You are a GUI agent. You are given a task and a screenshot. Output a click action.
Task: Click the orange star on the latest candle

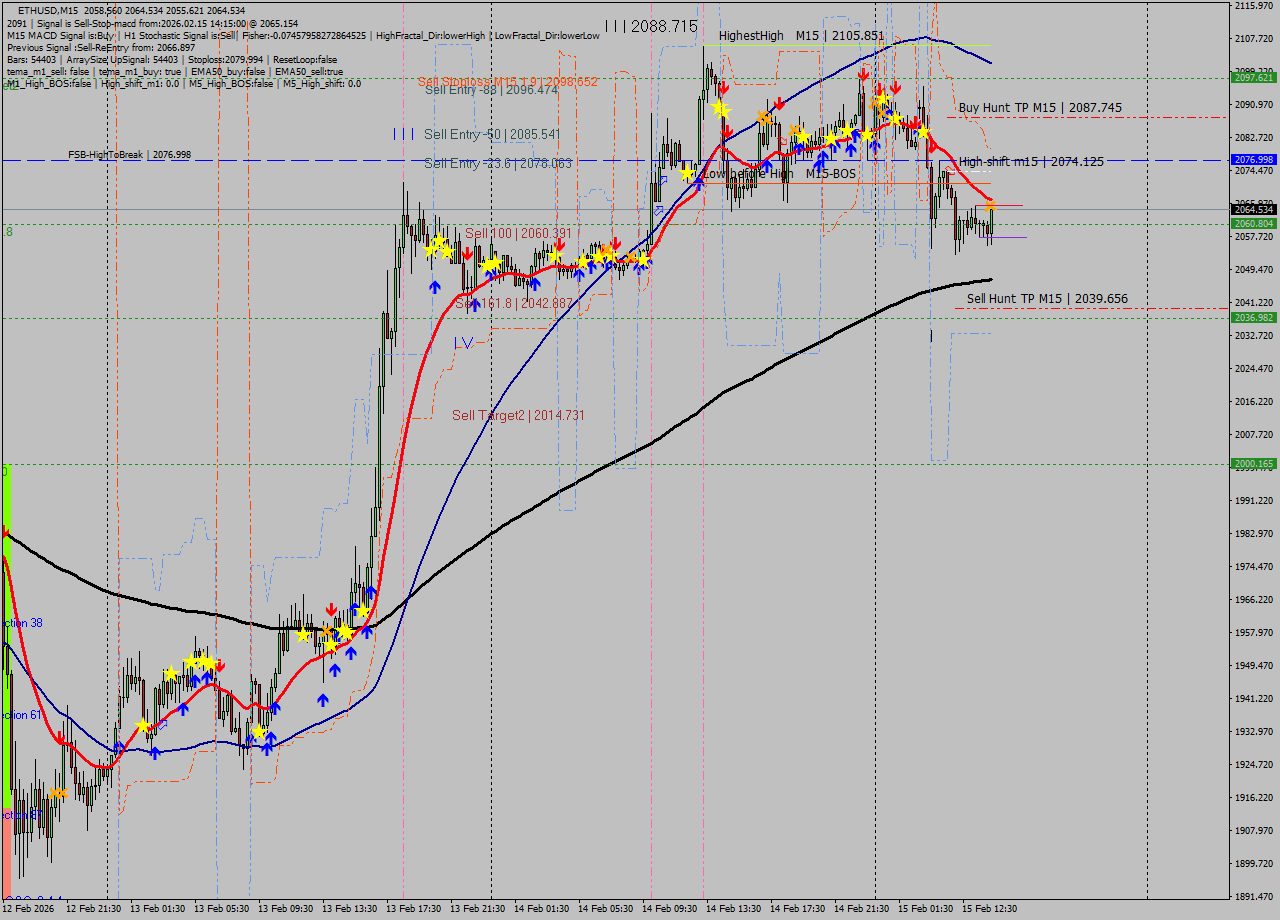pyautogui.click(x=990, y=205)
